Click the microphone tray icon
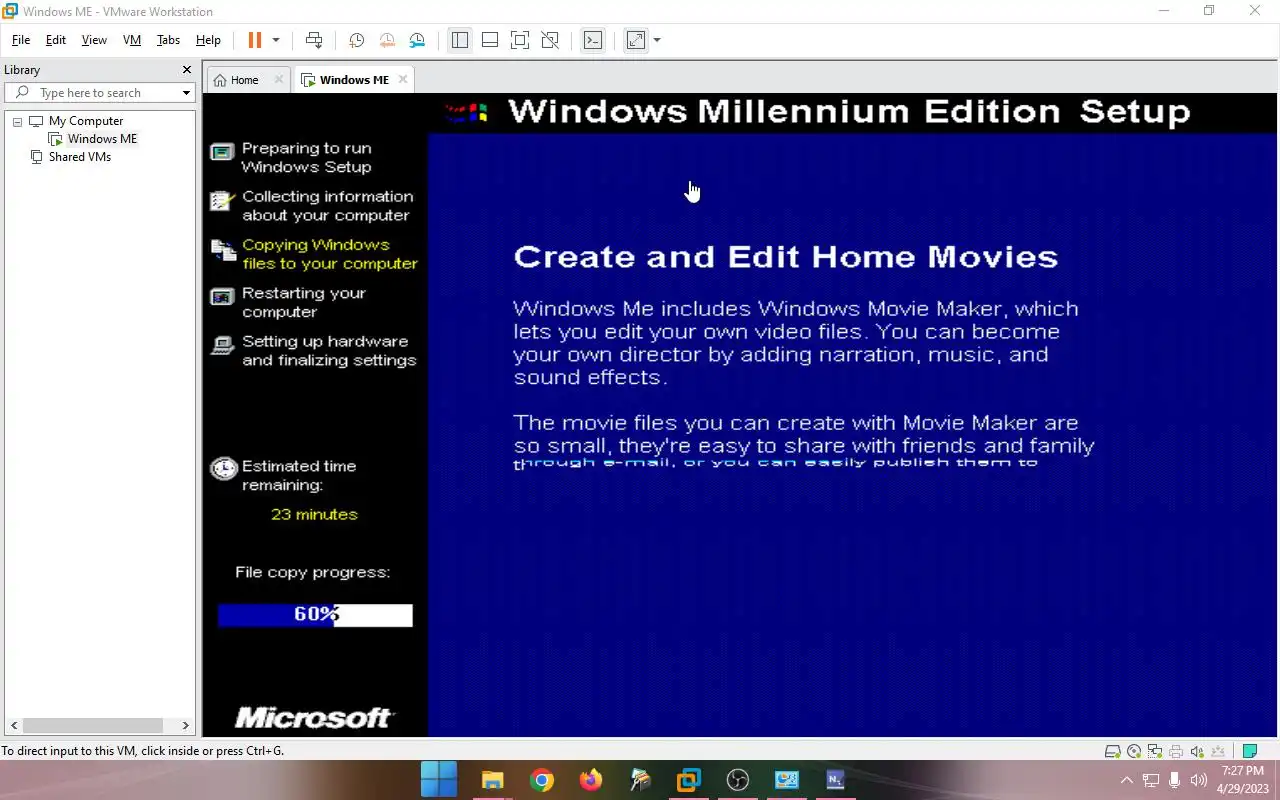 click(1174, 780)
